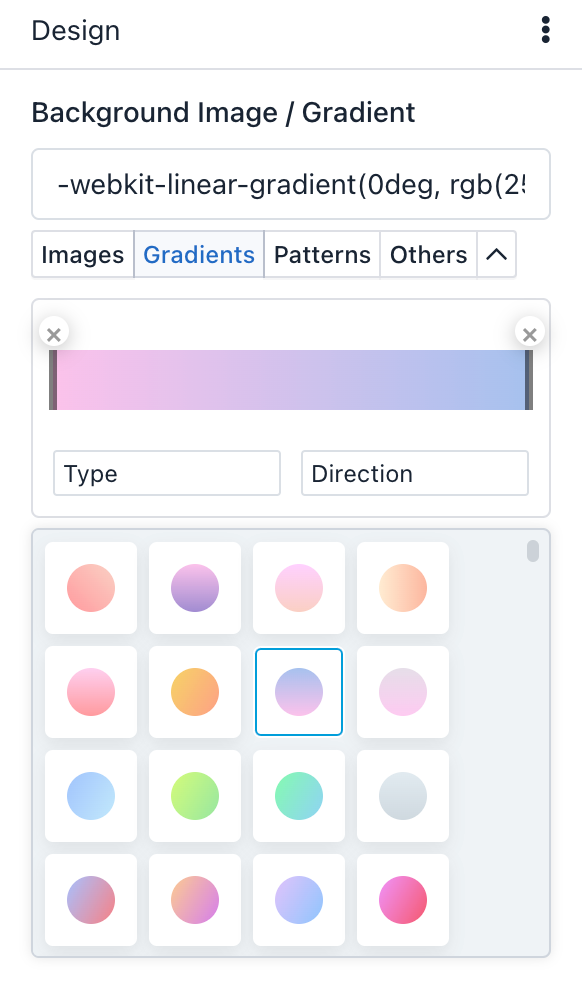Select the magenta gradient preset bottom-right
The image size is (582, 985).
[x=402, y=900]
